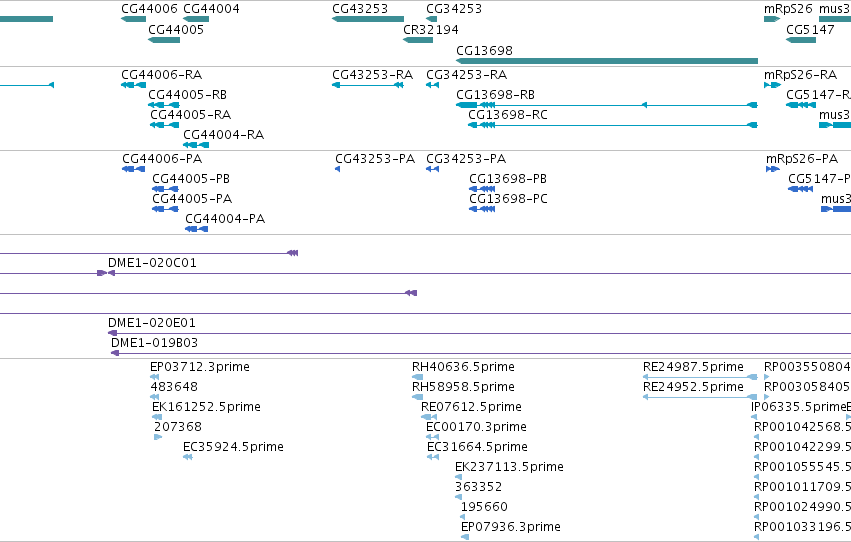Image resolution: width=851 pixels, height=542 pixels.
Task: Click transcript CG34253-RA
Action: pyautogui.click(x=433, y=85)
